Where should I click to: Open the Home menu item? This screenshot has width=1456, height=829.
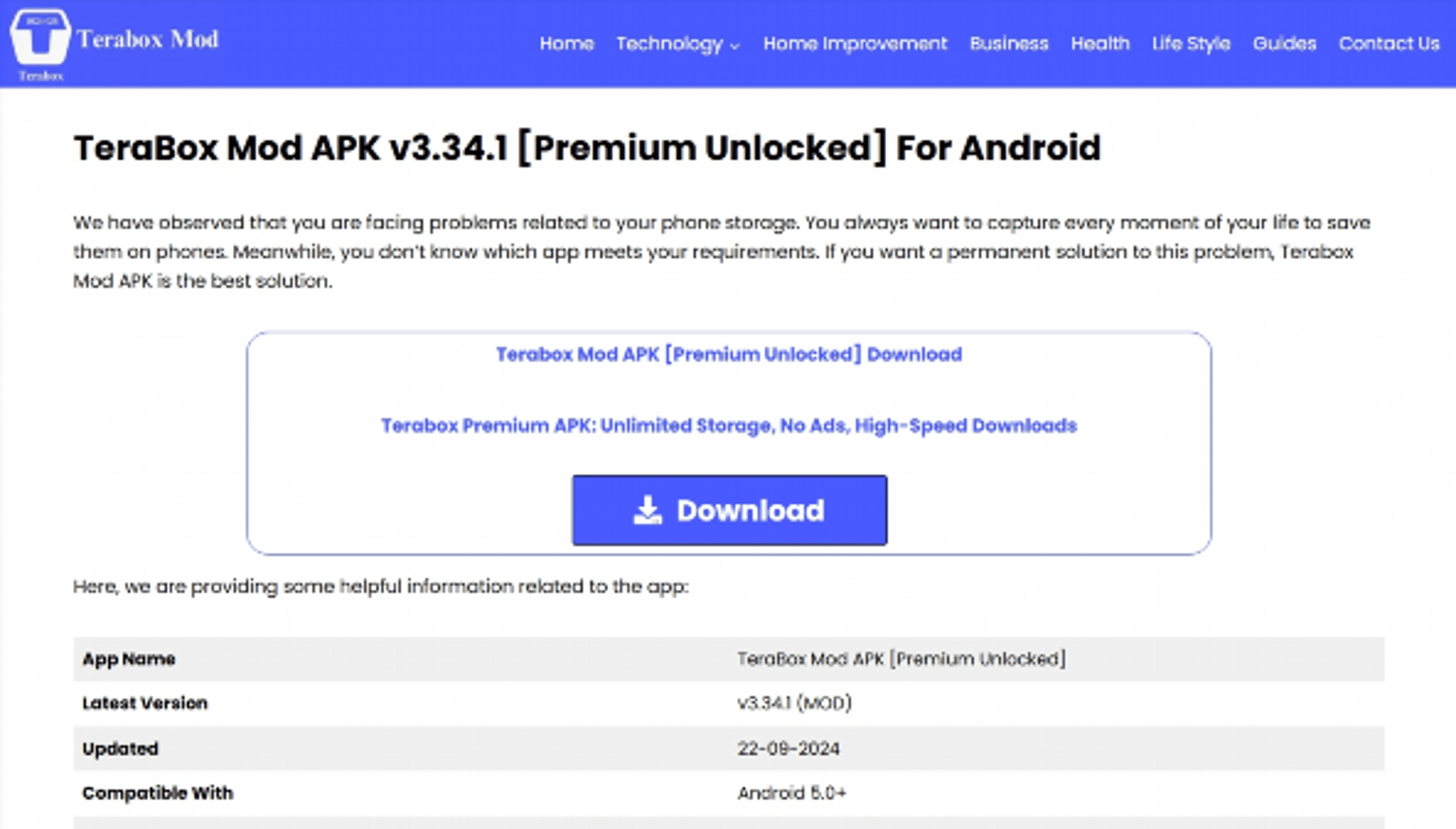coord(566,43)
